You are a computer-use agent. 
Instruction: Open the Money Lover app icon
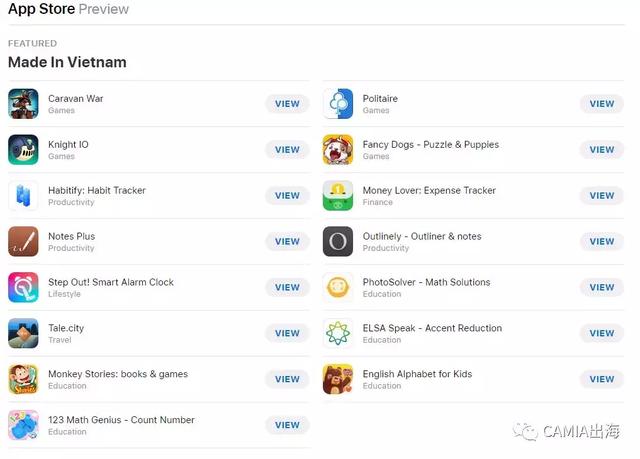tap(338, 196)
